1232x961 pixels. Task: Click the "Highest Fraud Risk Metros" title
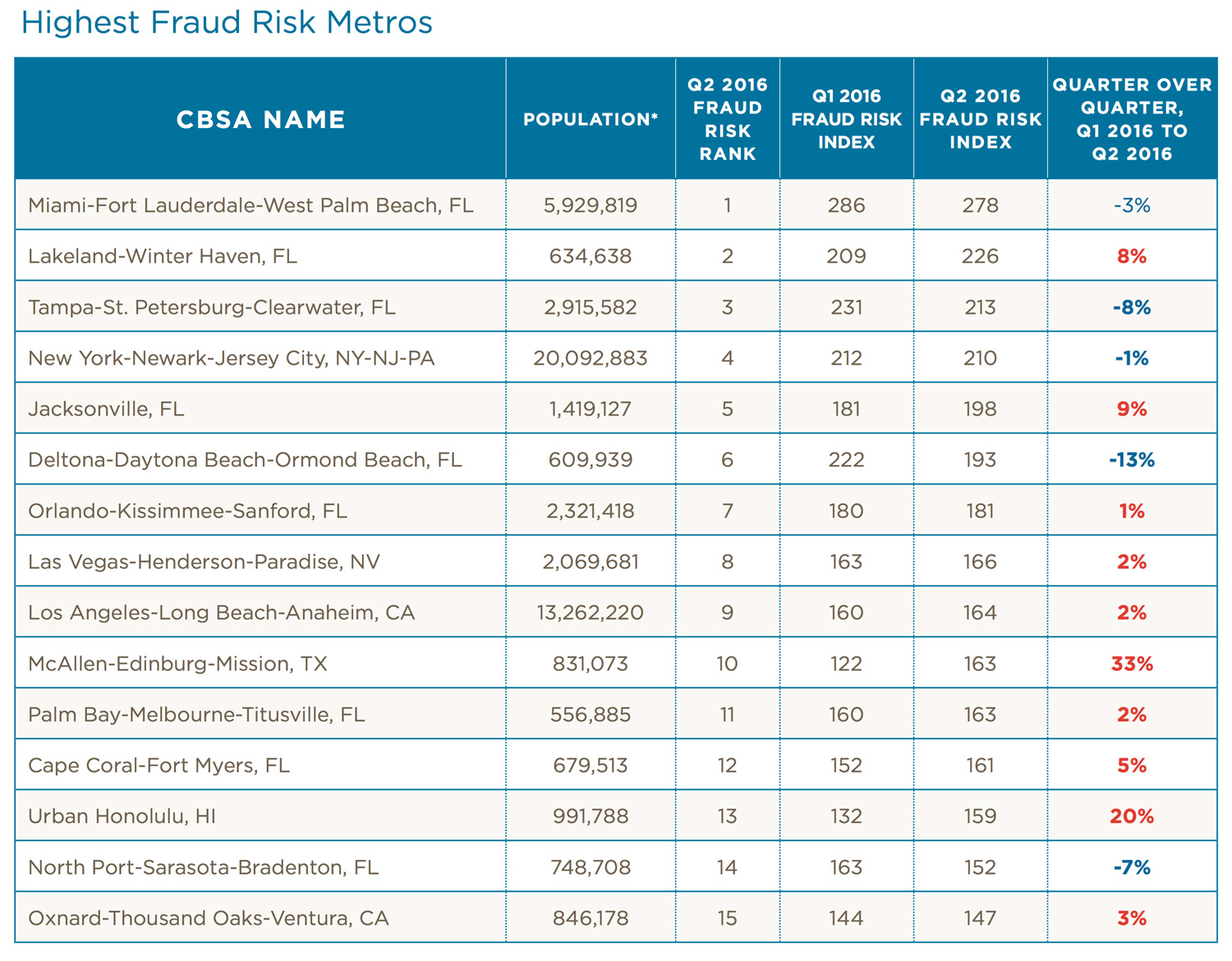coord(226,22)
